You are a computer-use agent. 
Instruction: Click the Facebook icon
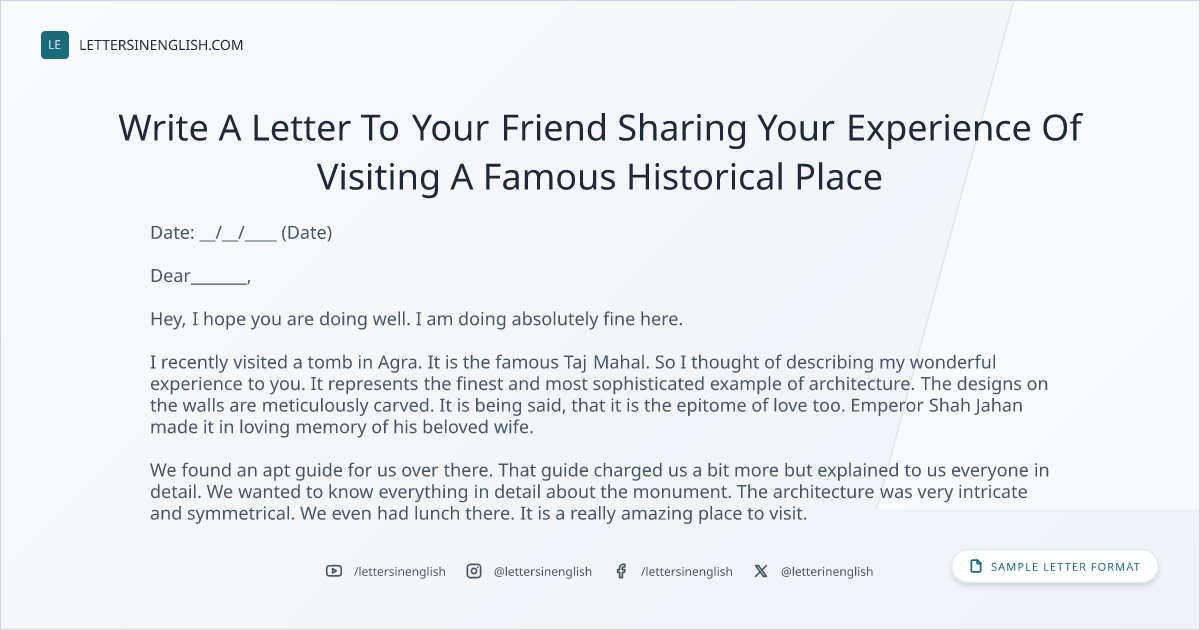point(621,571)
